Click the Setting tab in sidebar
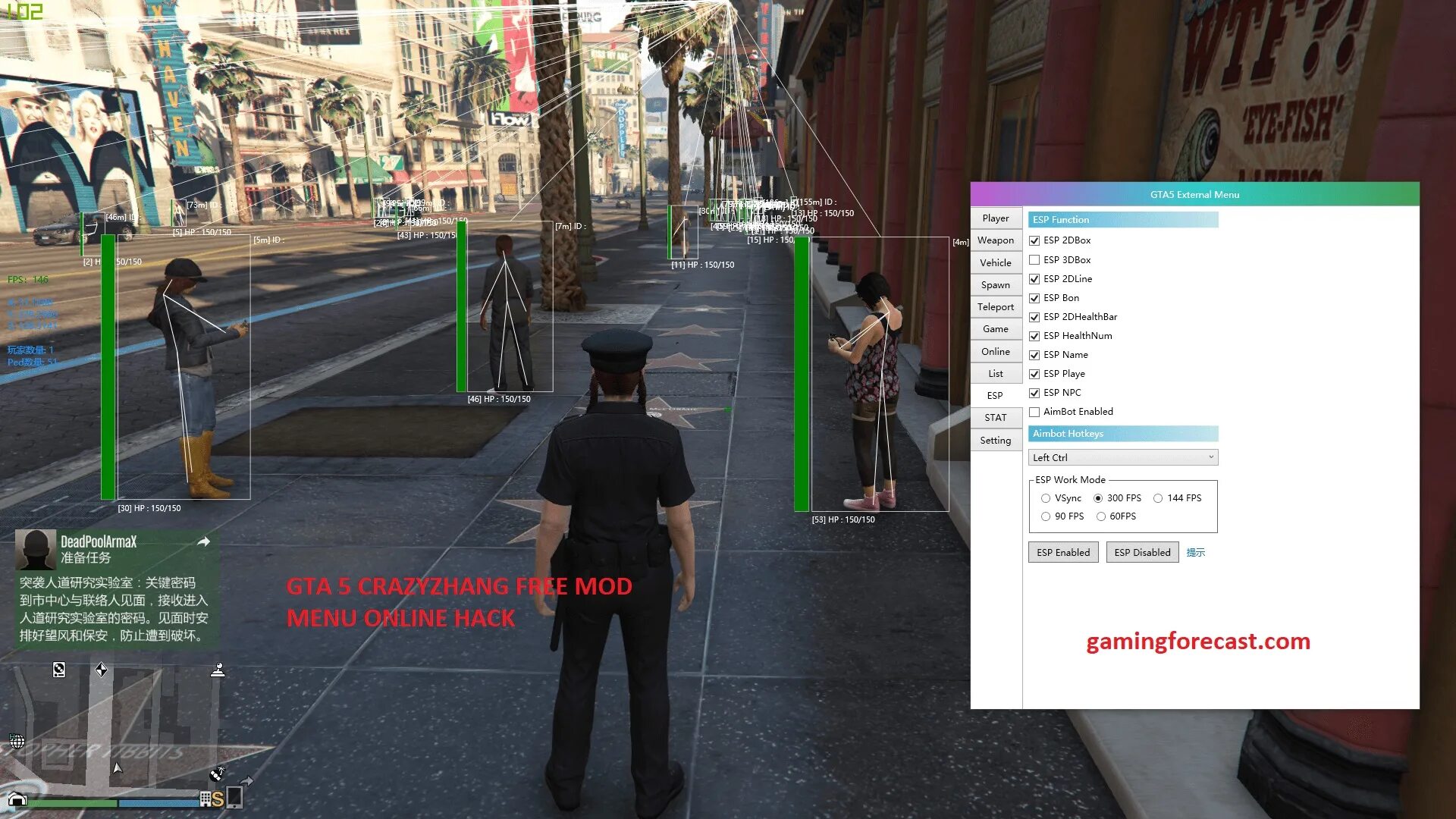1456x819 pixels. pyautogui.click(x=996, y=439)
